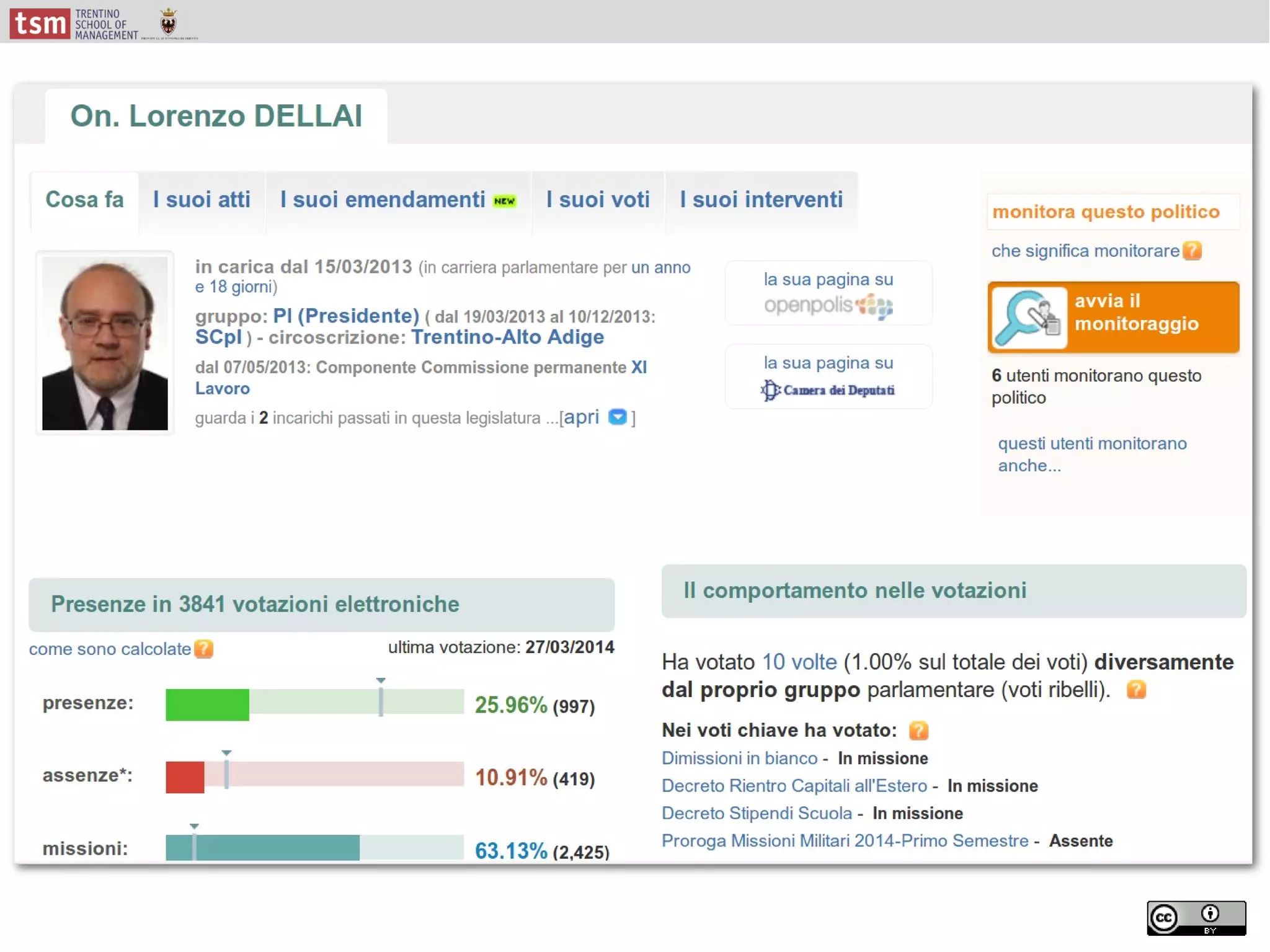This screenshot has height=952, width=1270.
Task: Open the 'Dimissioni in bianco' key vote link
Action: pos(739,758)
